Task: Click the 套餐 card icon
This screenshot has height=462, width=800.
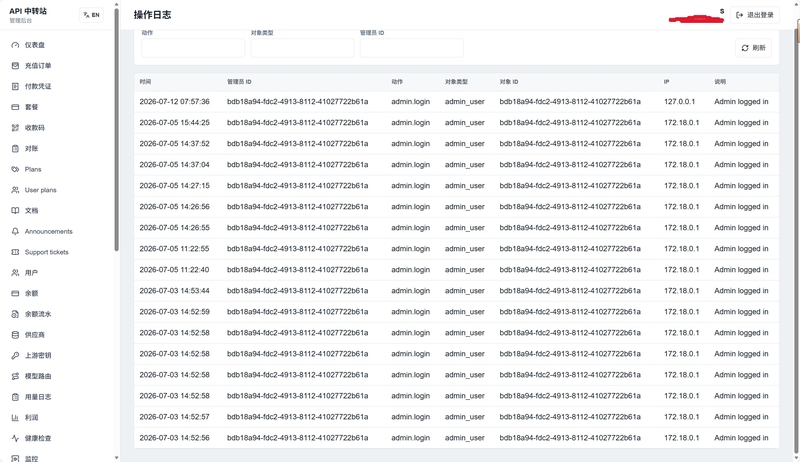Action: [x=15, y=107]
